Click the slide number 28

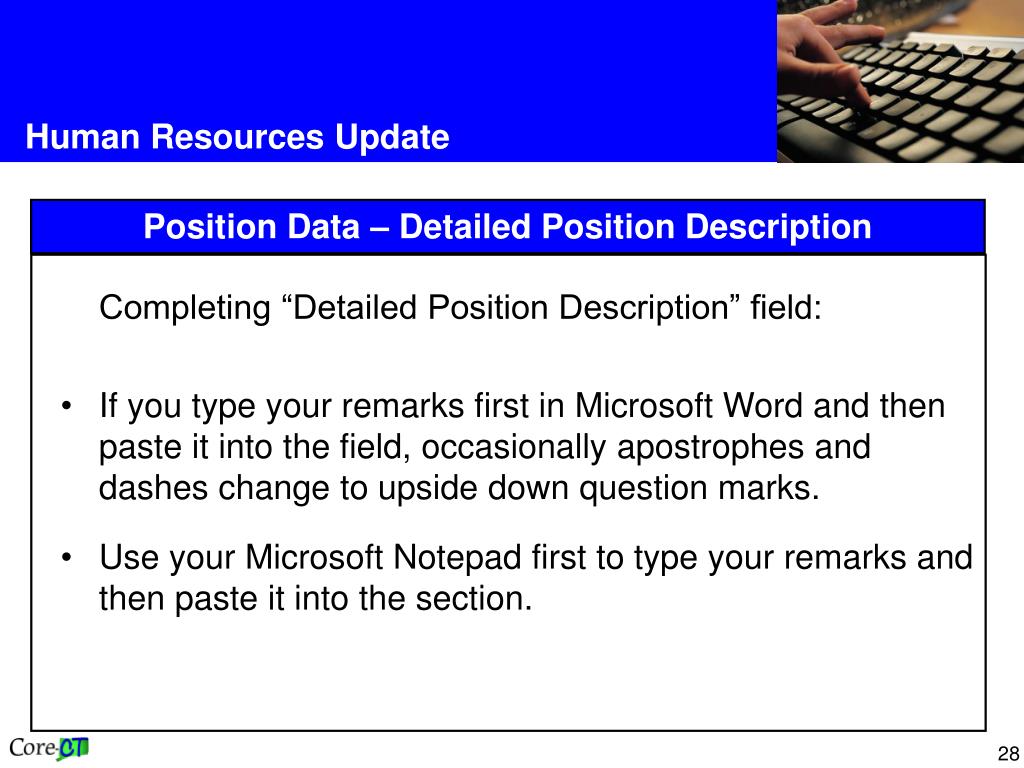1008,753
